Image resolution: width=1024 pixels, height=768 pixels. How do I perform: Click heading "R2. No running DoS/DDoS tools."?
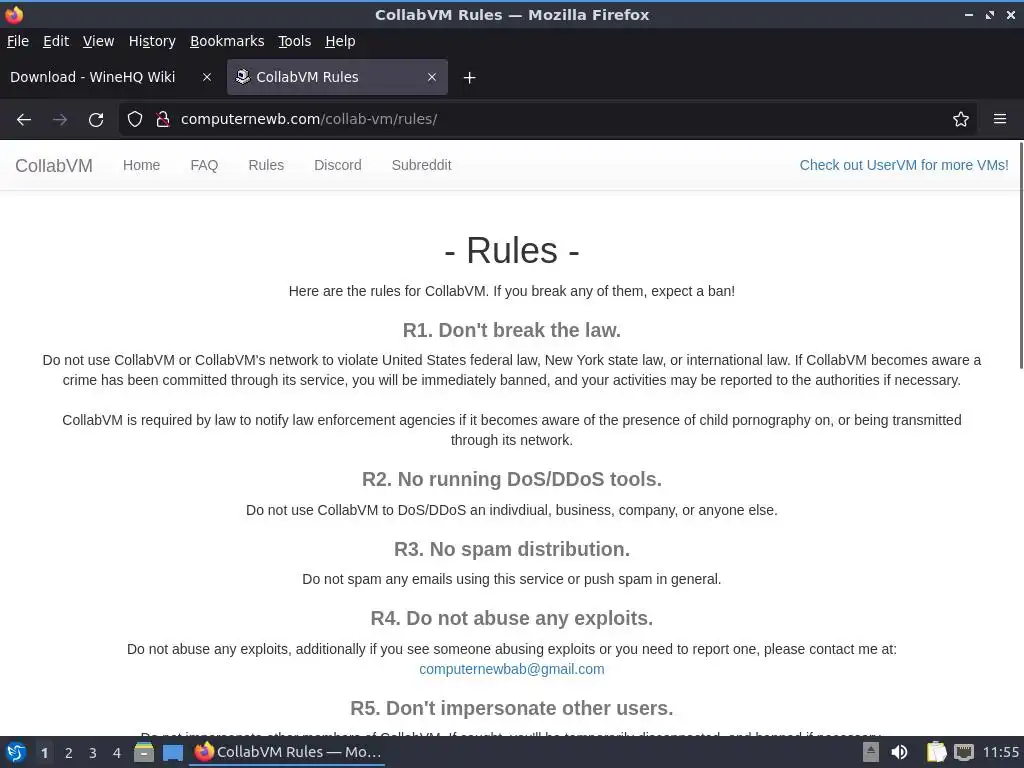click(x=511, y=479)
